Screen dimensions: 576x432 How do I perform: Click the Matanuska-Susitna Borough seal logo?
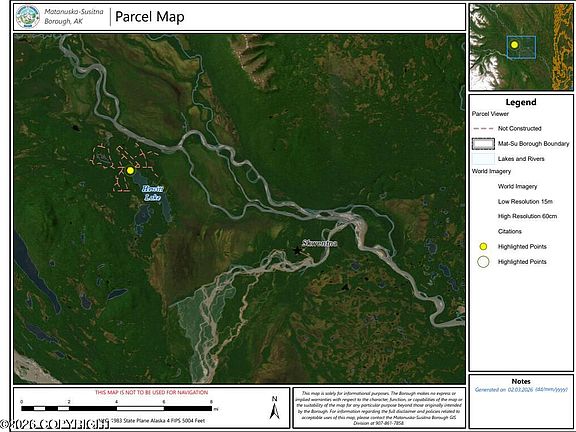click(28, 17)
